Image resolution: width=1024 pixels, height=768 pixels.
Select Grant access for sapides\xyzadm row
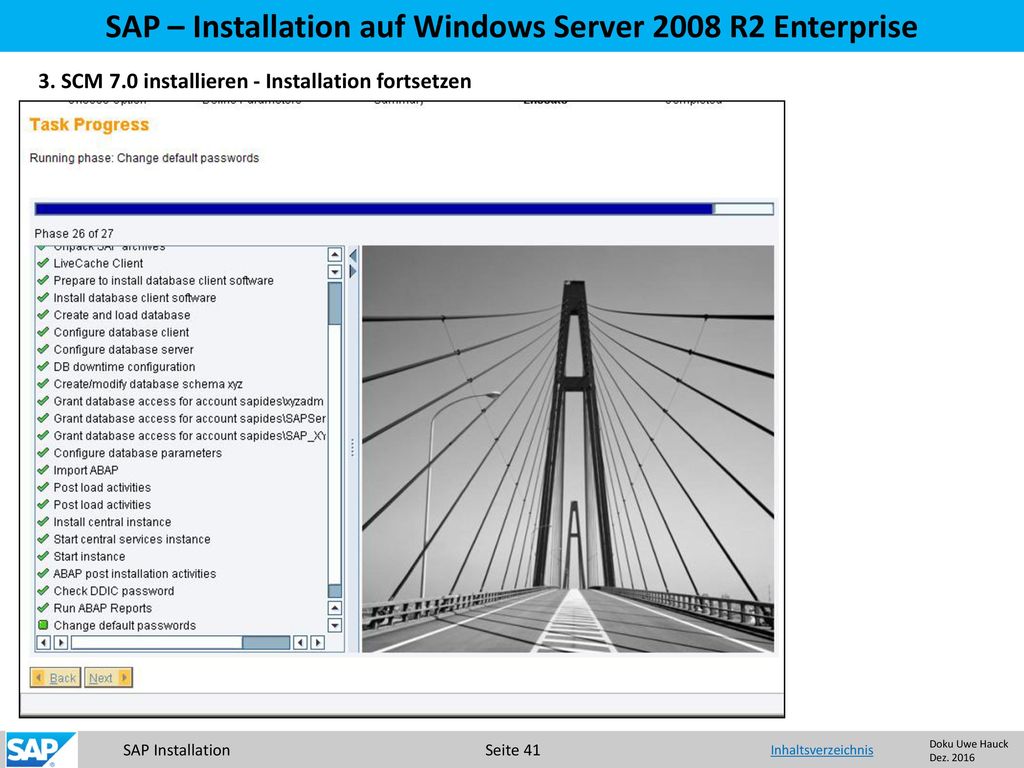point(188,401)
